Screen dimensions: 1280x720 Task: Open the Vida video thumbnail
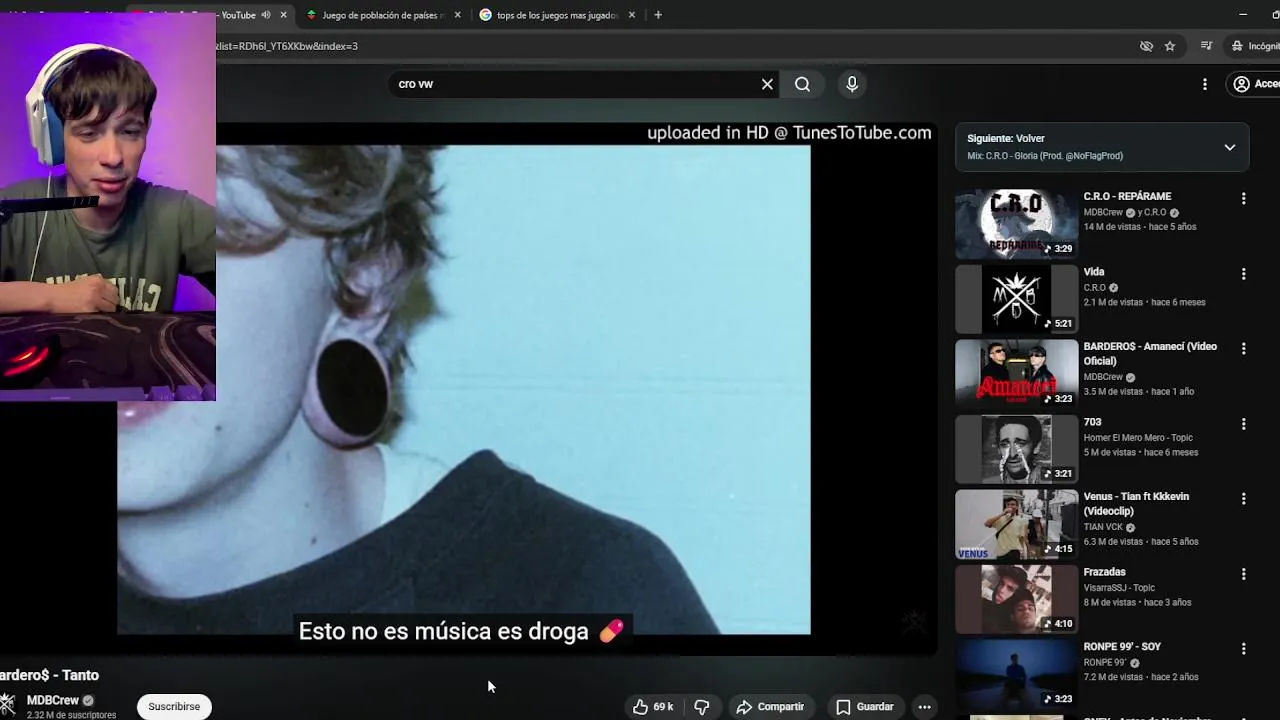click(x=1017, y=298)
